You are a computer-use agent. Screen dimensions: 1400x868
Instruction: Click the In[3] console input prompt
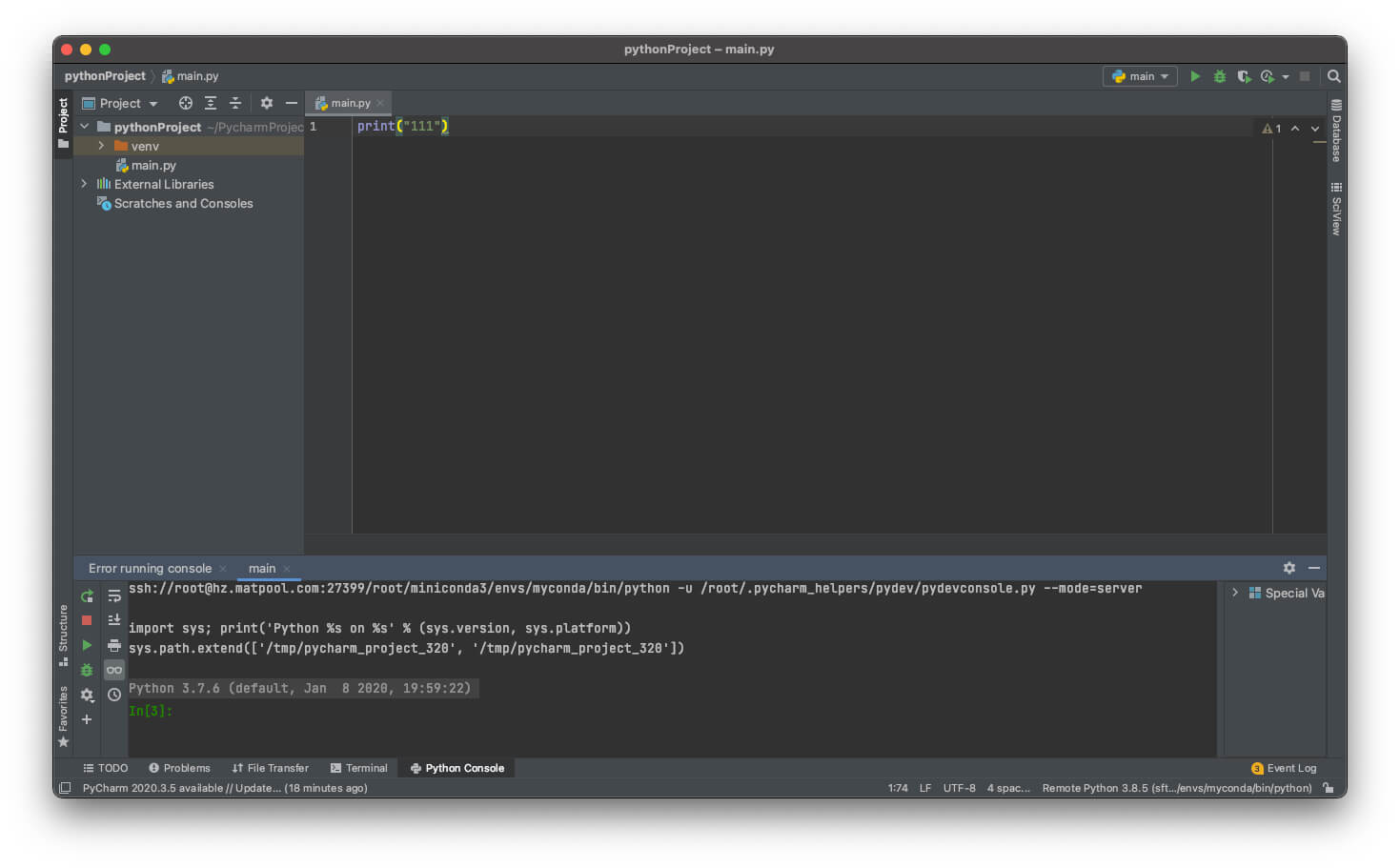coord(151,711)
